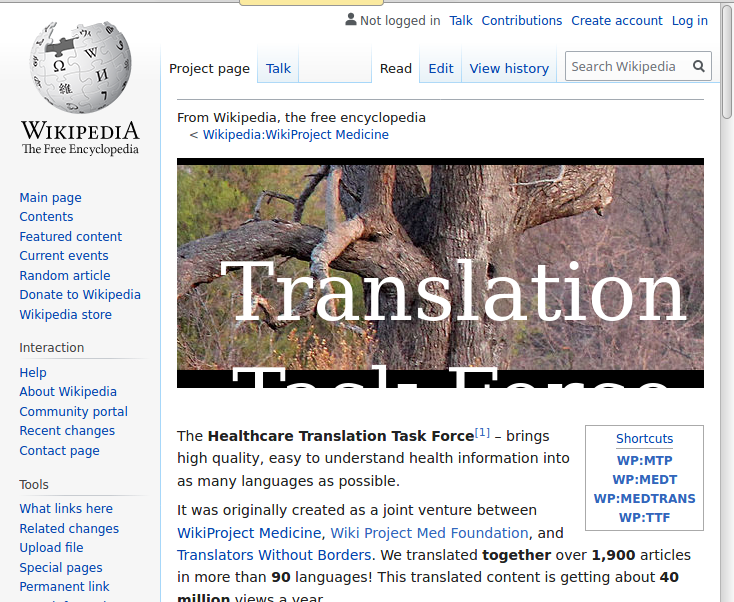The height and width of the screenshot is (602, 734).
Task: Go to Wikipedia:WikiProject Medicine parent page
Action: [x=295, y=135]
